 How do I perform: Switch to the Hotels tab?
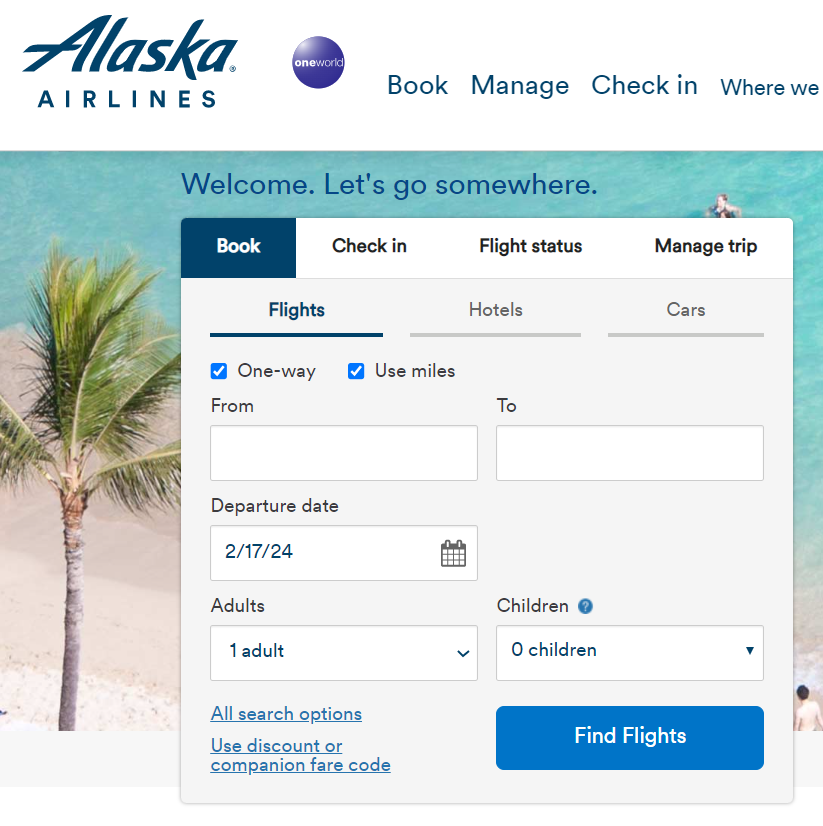coord(494,310)
